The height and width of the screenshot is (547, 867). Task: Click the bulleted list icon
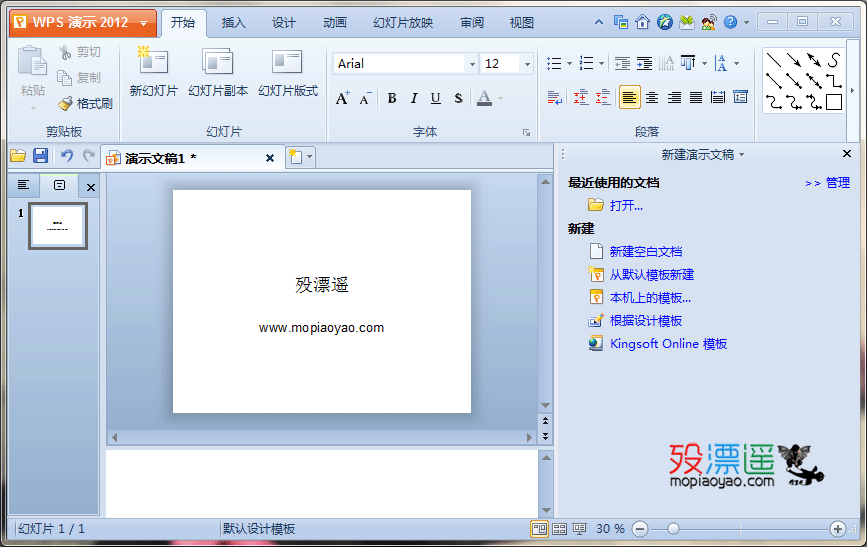tap(554, 64)
